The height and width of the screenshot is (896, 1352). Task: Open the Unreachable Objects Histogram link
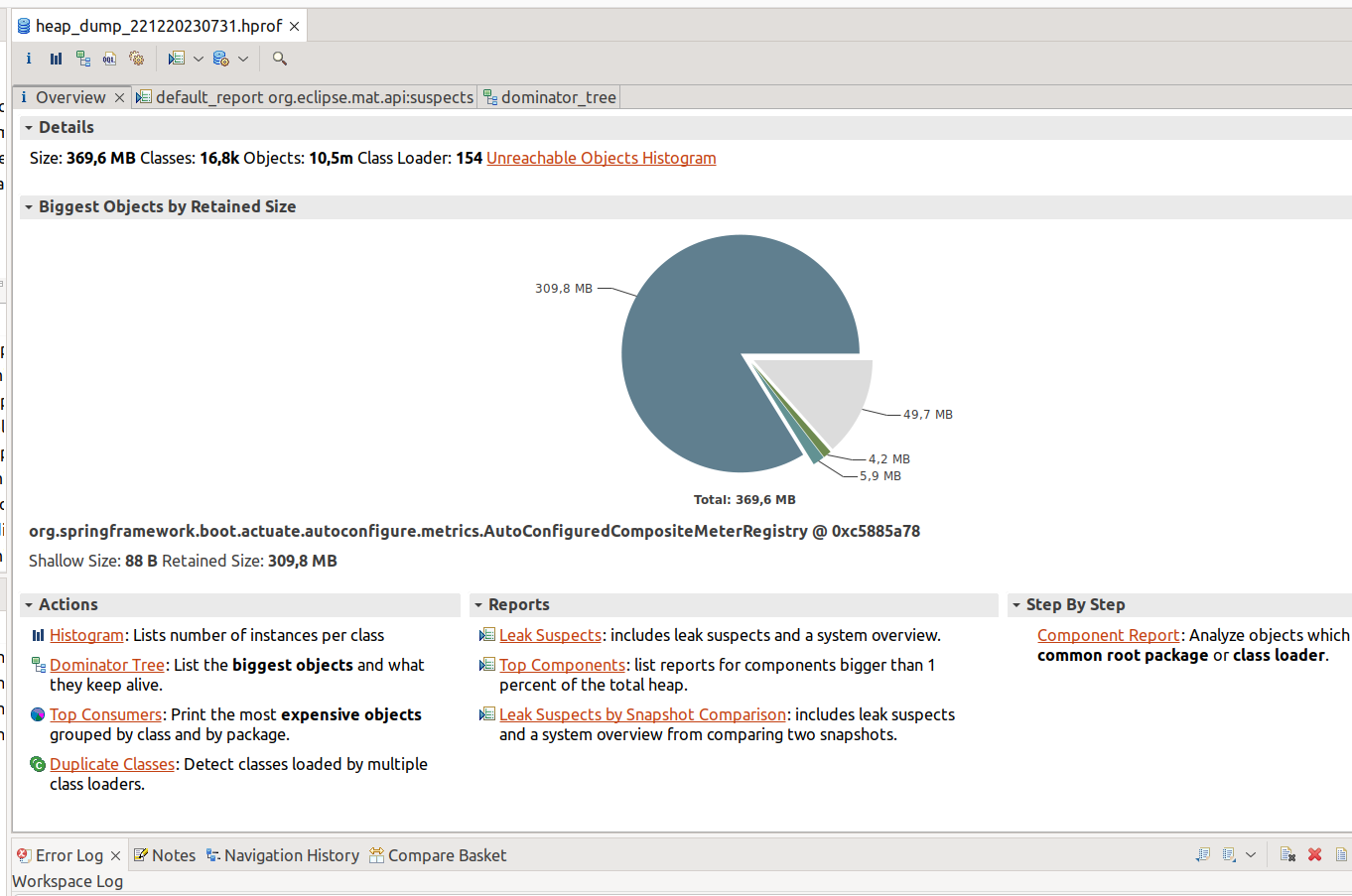tap(601, 158)
